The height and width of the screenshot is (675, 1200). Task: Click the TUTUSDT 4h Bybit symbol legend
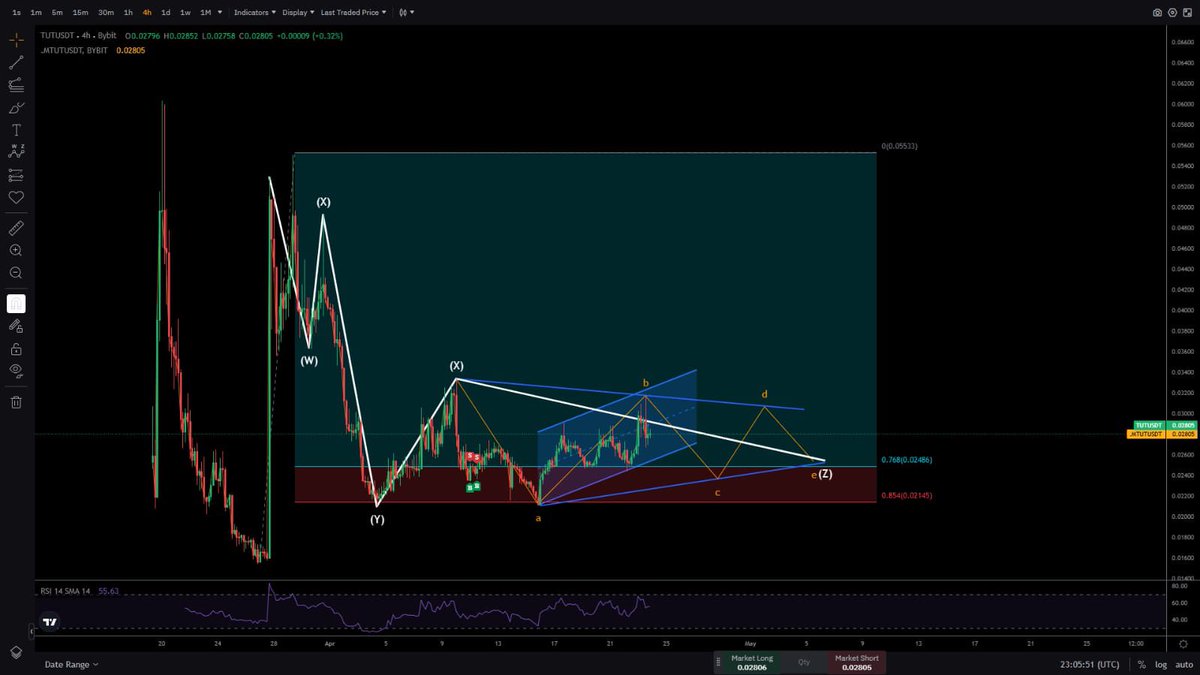78,36
